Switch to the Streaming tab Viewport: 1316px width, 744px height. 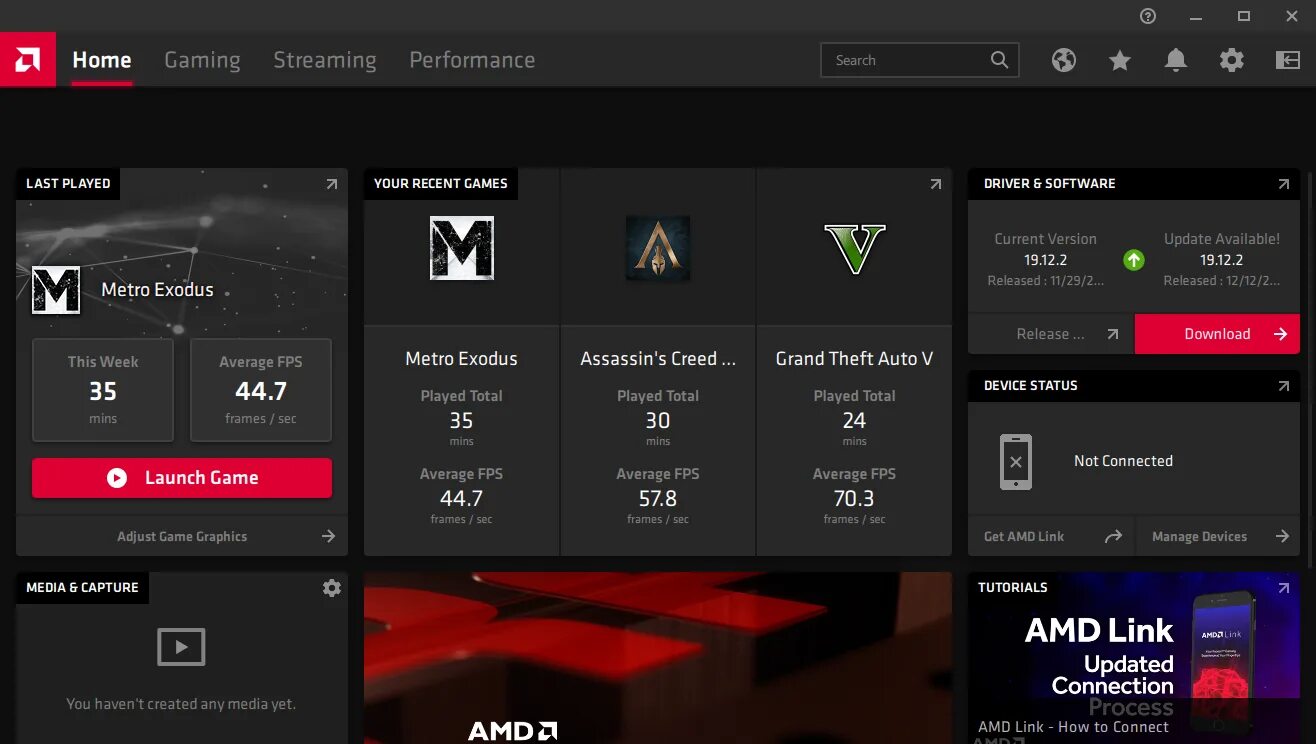click(324, 60)
